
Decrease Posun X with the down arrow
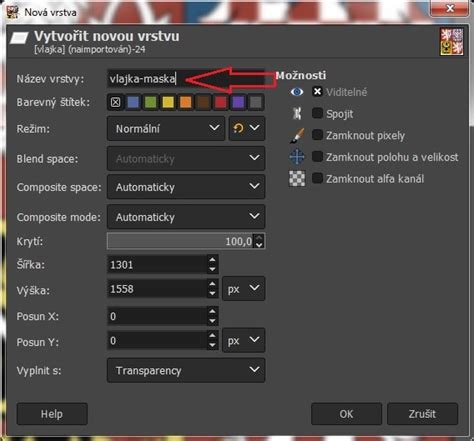[x=212, y=321]
